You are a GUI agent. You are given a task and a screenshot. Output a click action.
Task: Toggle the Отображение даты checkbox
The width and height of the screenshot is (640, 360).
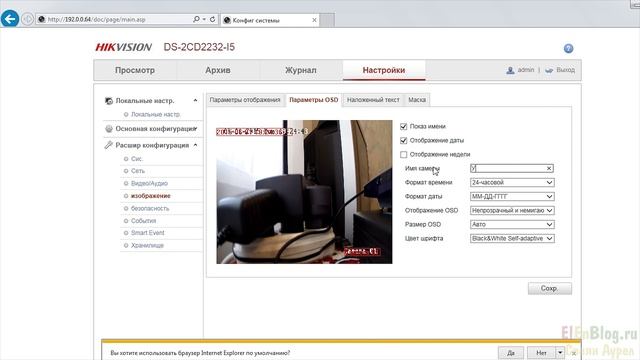(x=404, y=140)
